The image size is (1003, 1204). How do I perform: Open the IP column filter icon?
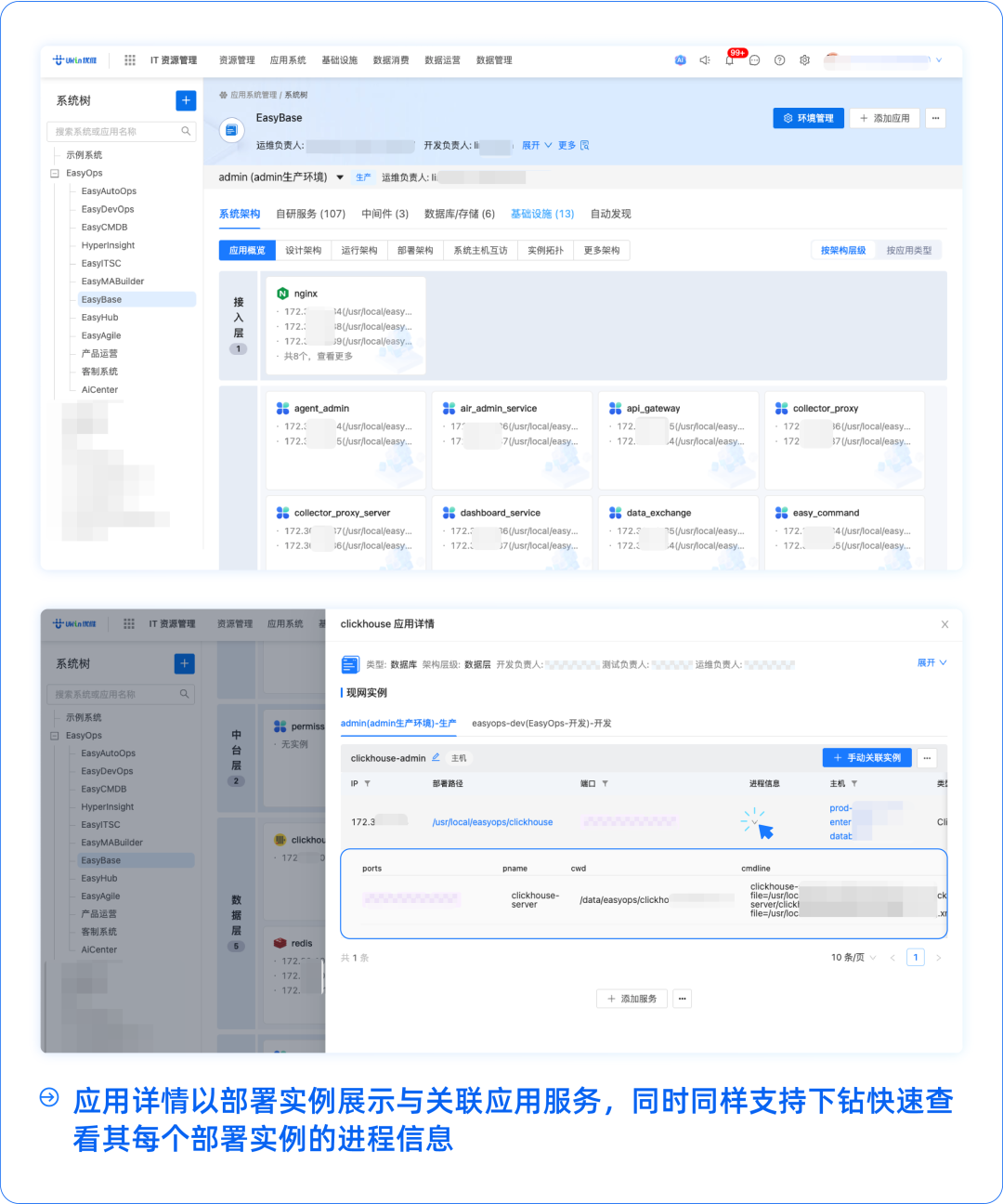pos(367,784)
